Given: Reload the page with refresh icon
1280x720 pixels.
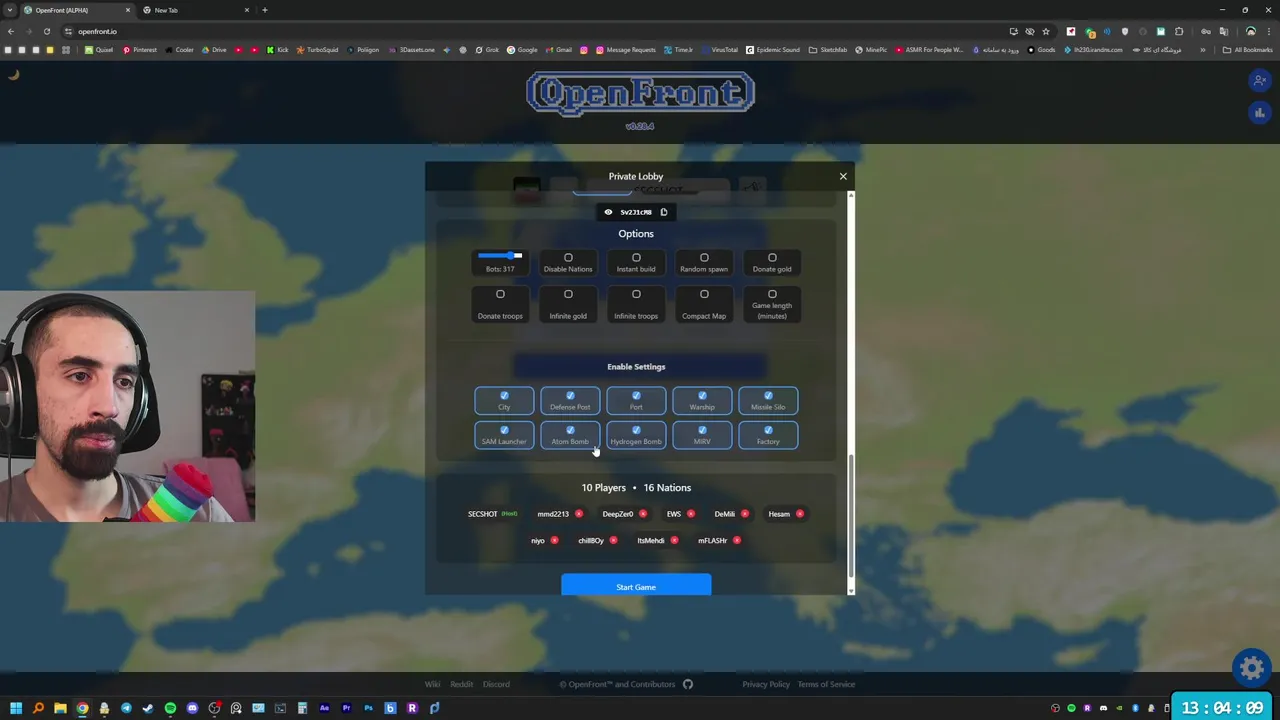Looking at the screenshot, I should coord(46,31).
